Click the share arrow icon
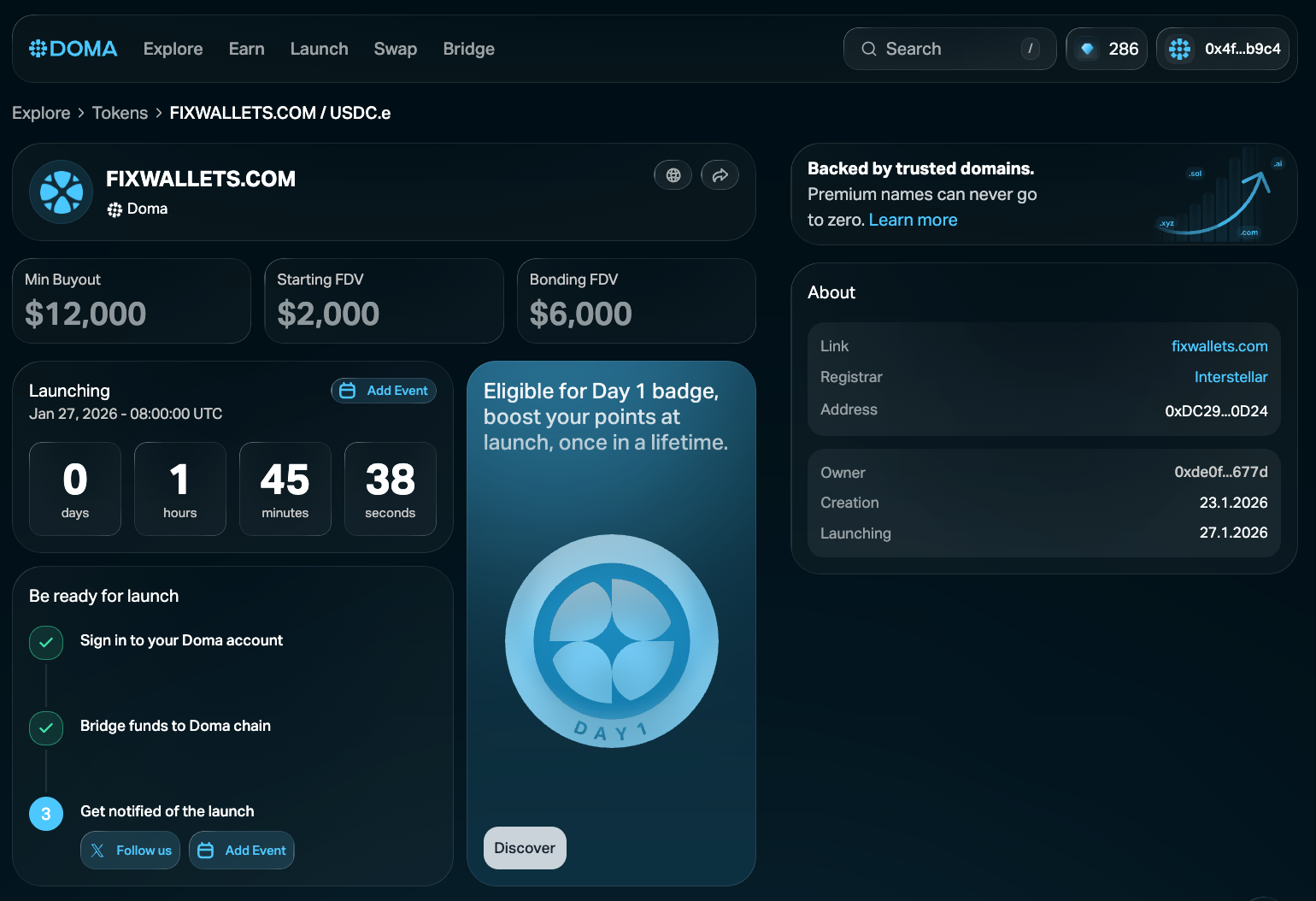The width and height of the screenshot is (1316, 901). [720, 175]
